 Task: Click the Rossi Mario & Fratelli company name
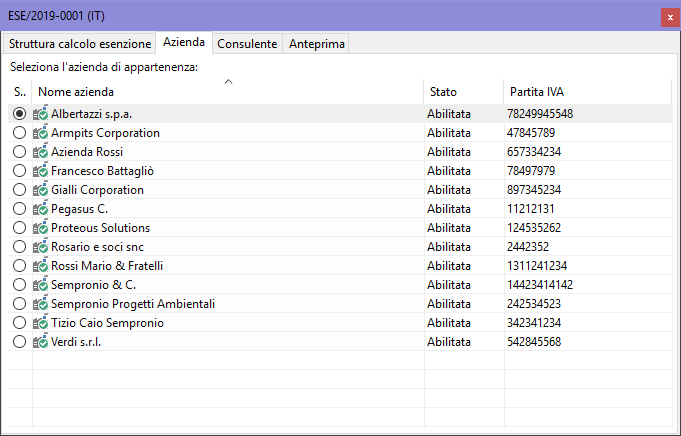point(107,266)
